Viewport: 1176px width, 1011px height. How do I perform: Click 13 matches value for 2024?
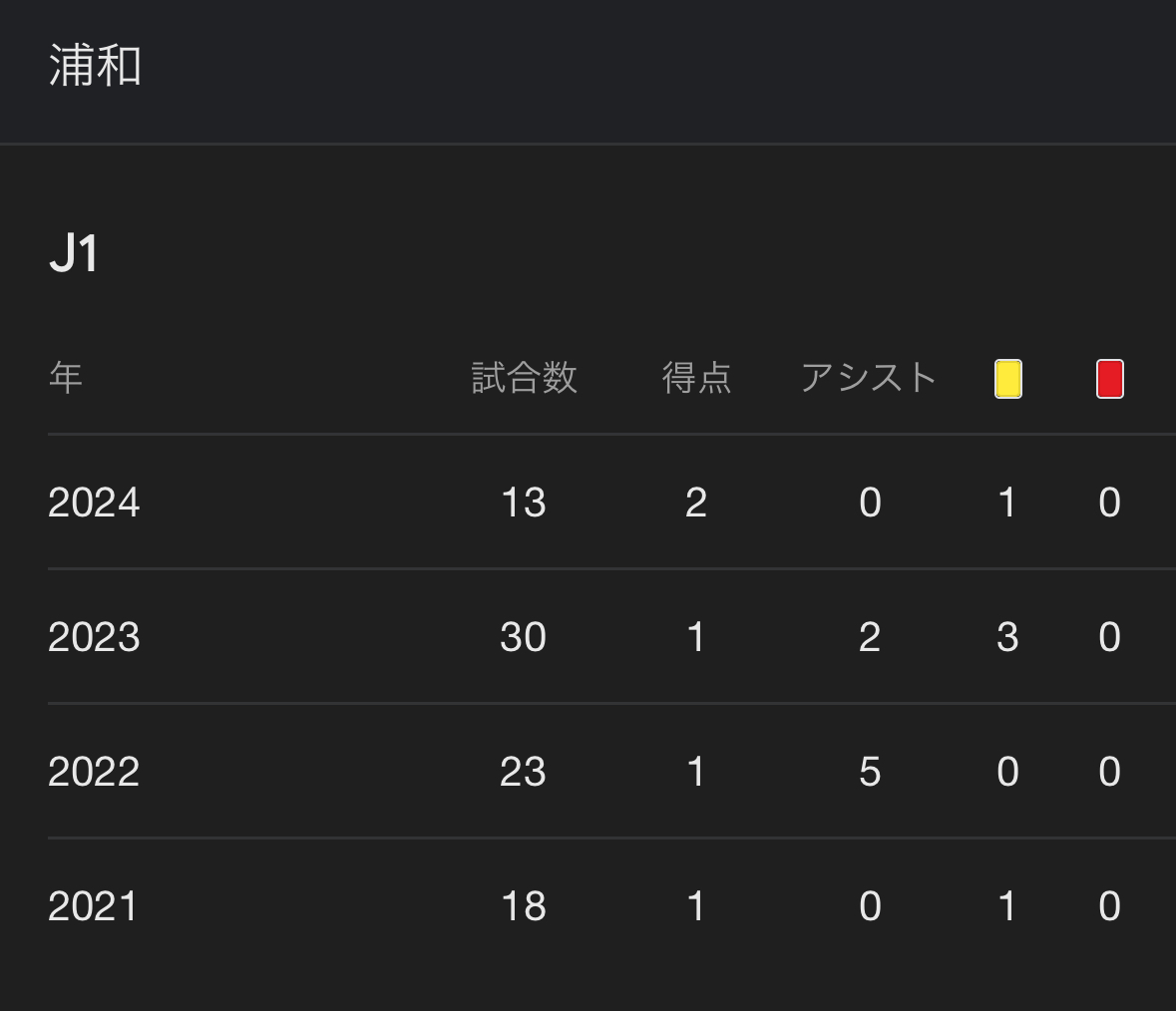[524, 503]
